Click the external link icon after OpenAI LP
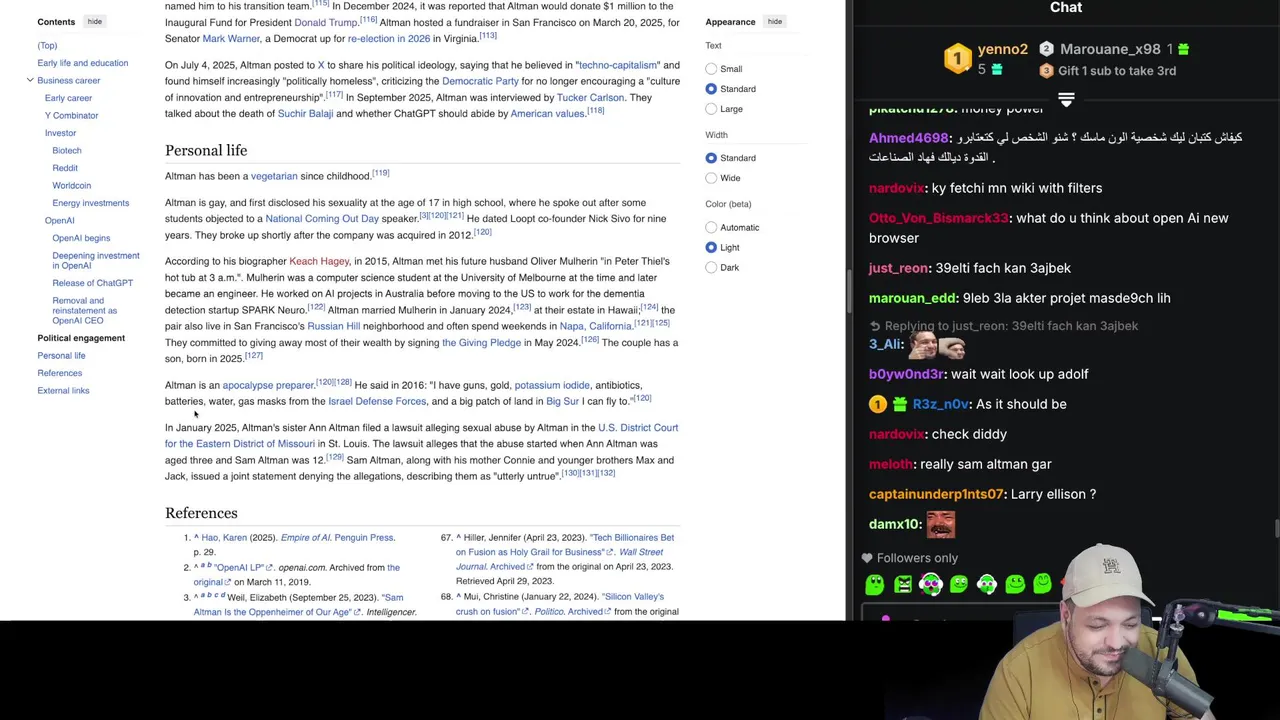Screen dimensions: 1280x720 point(270,568)
